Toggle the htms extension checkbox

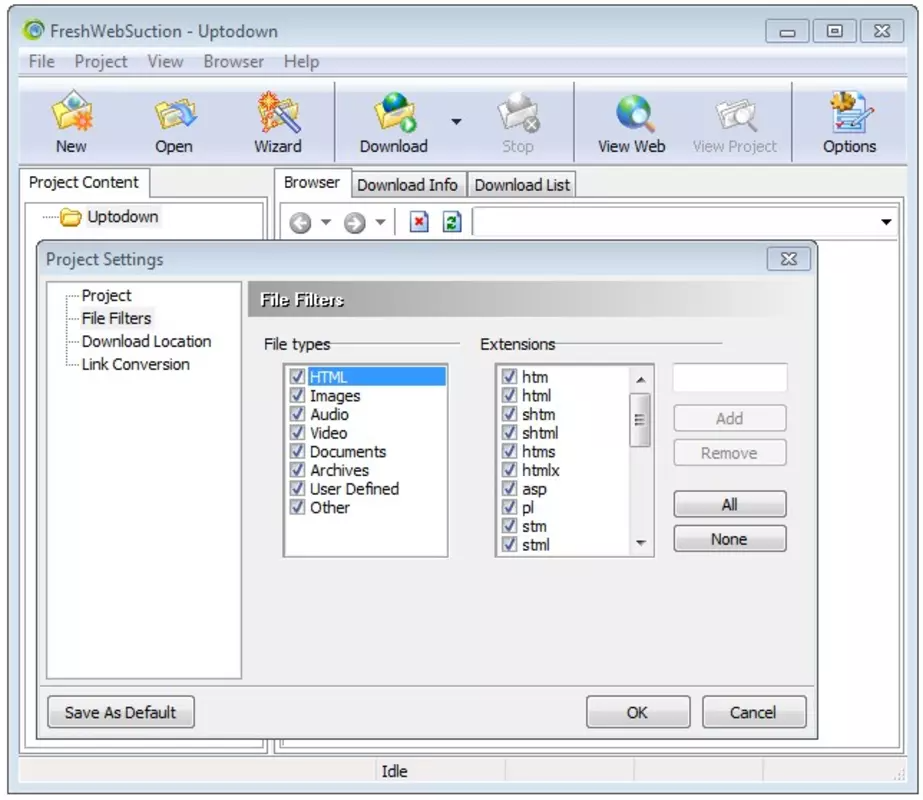tap(509, 451)
